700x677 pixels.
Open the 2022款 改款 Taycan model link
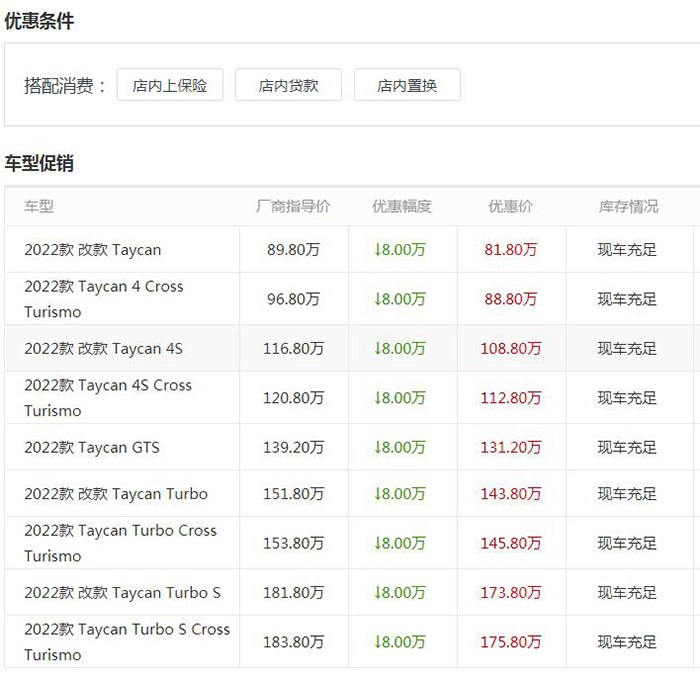pyautogui.click(x=93, y=250)
